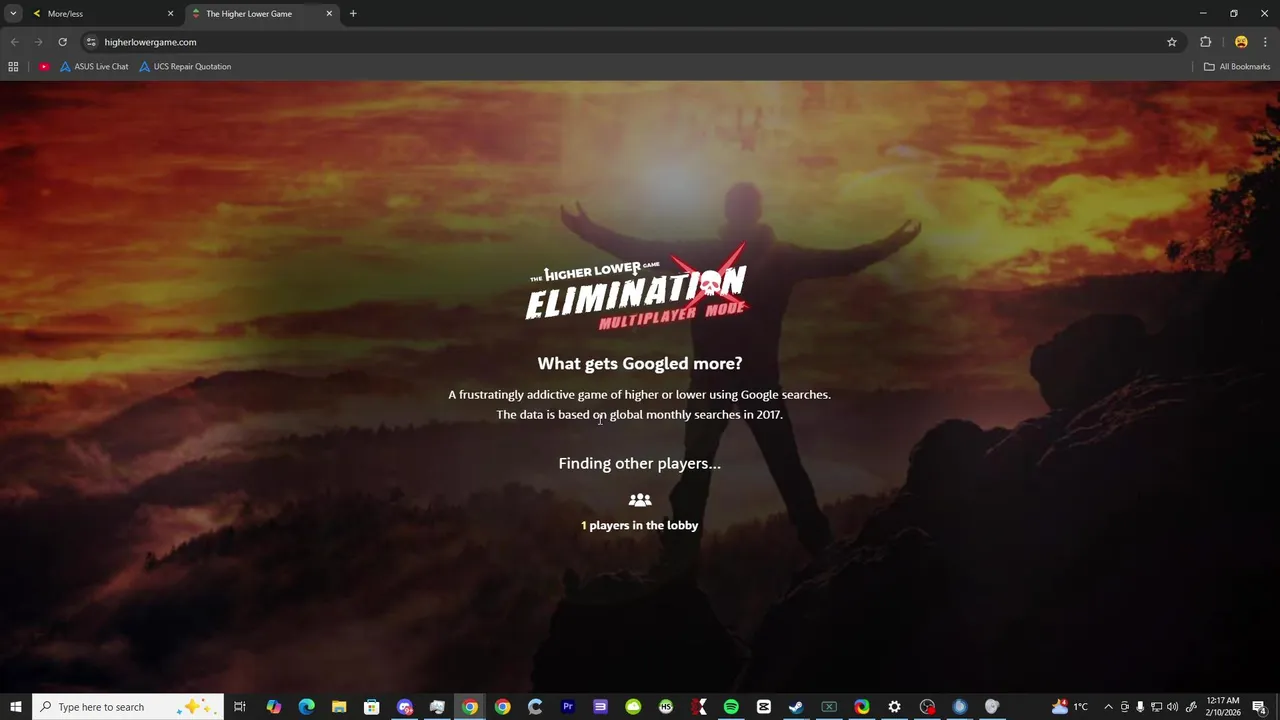Open Settings gear on the taskbar
The width and height of the screenshot is (1280, 720).
click(x=894, y=707)
